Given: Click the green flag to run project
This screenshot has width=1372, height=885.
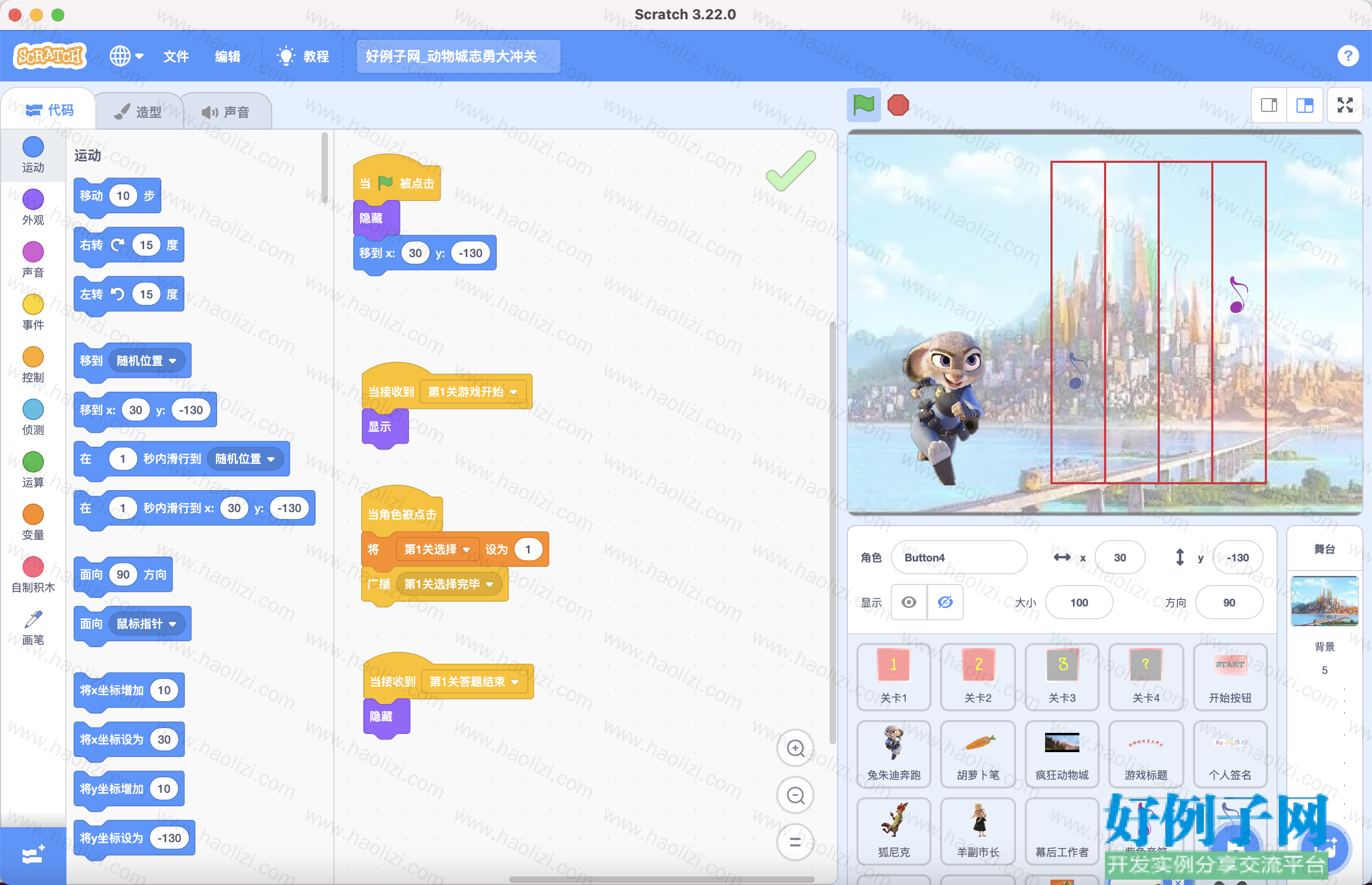Looking at the screenshot, I should coord(863,105).
